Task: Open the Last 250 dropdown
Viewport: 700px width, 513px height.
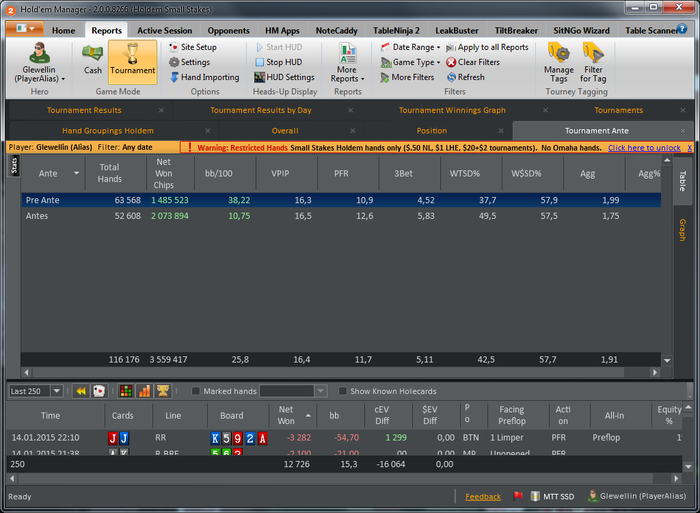Action: (57, 391)
